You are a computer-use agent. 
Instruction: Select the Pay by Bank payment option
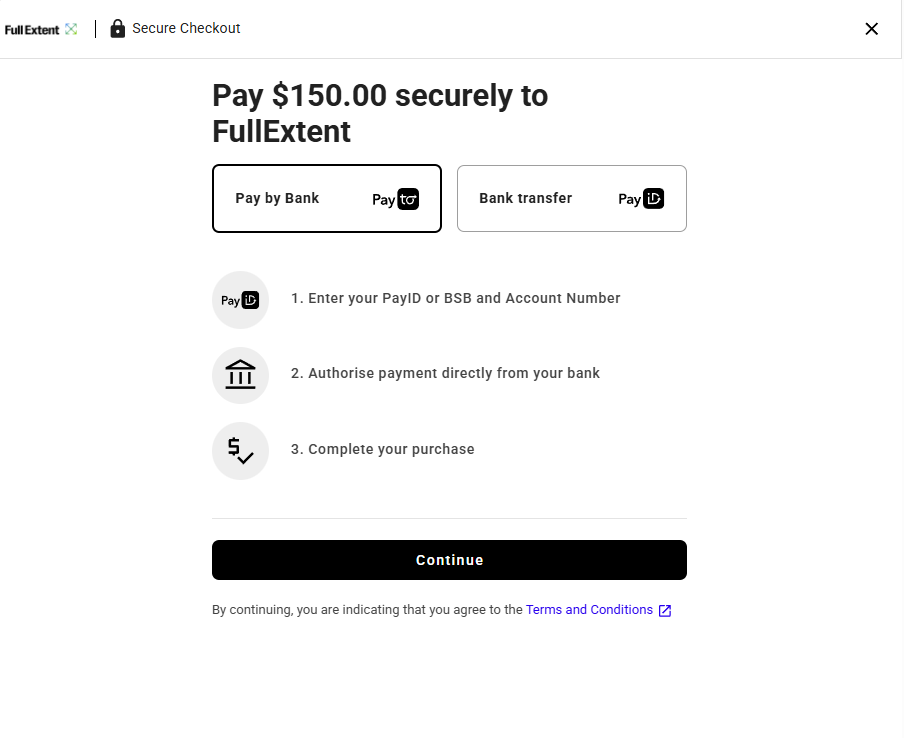pos(327,198)
